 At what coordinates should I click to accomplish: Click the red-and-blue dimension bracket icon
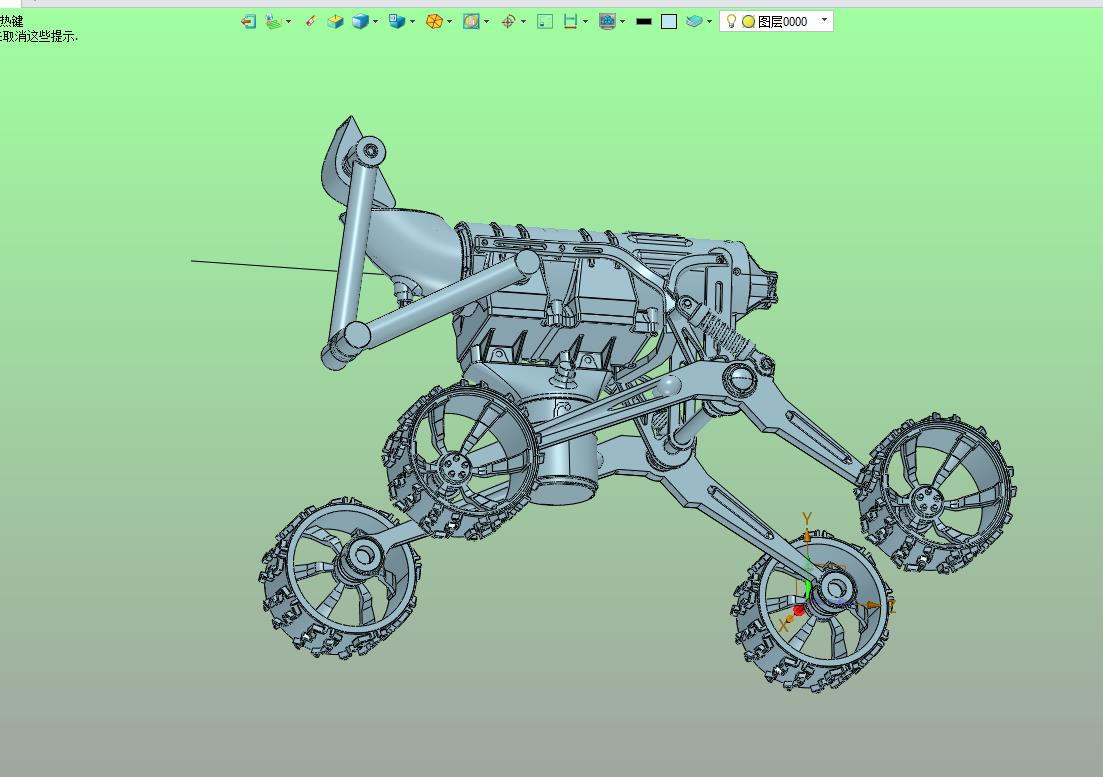[570, 22]
